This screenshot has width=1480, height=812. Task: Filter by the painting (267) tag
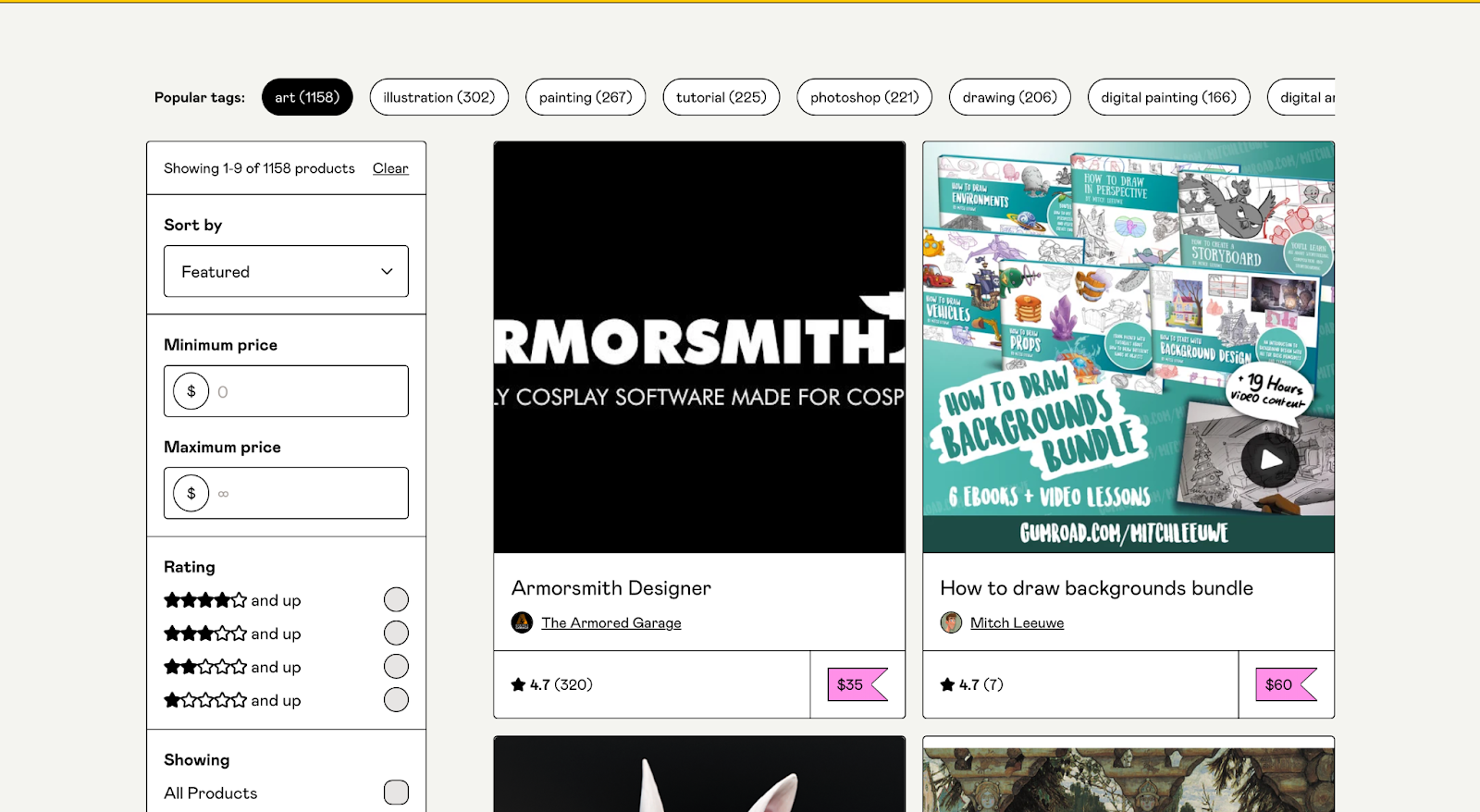pyautogui.click(x=586, y=97)
